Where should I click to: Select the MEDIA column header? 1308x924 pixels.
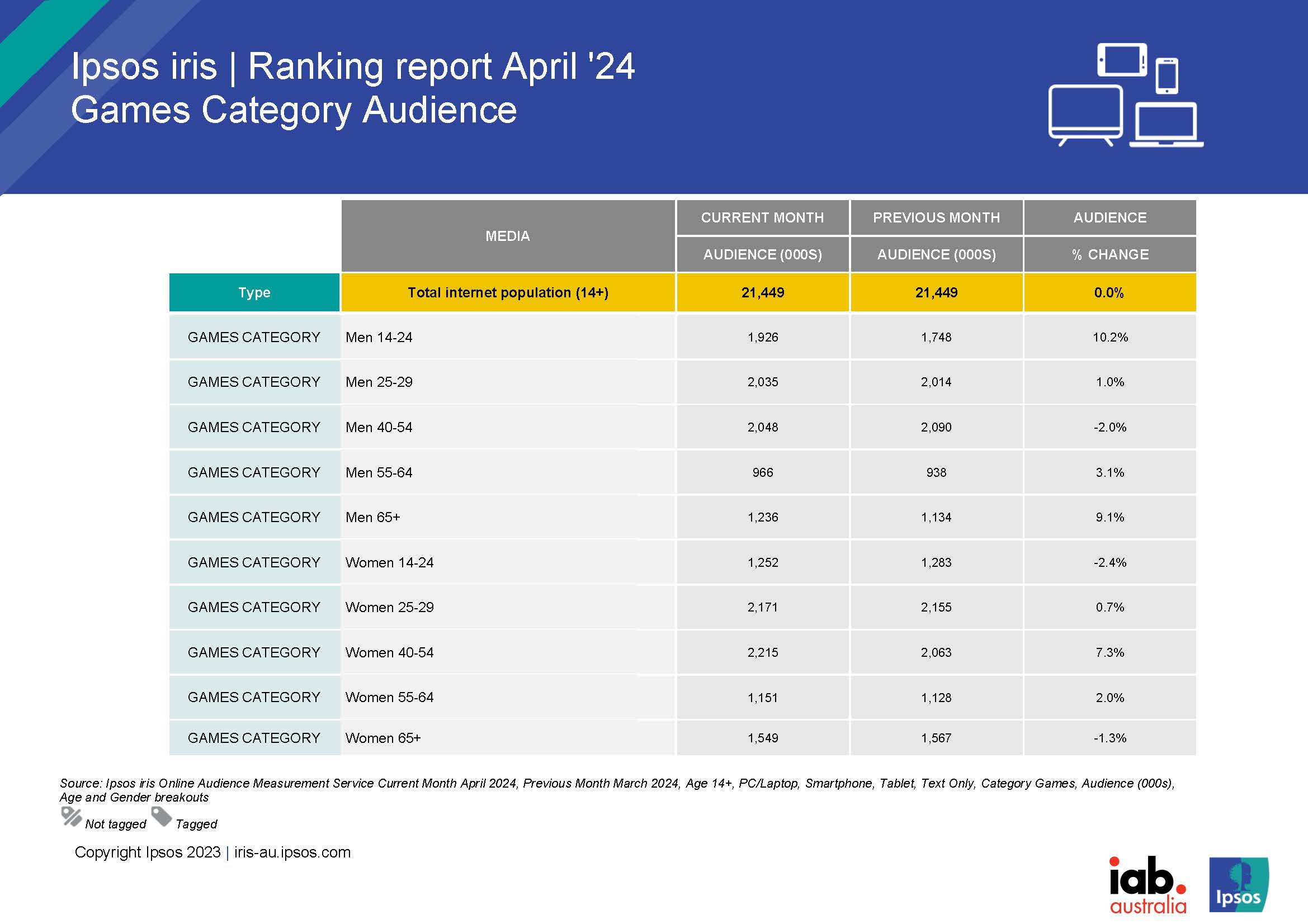(x=508, y=236)
